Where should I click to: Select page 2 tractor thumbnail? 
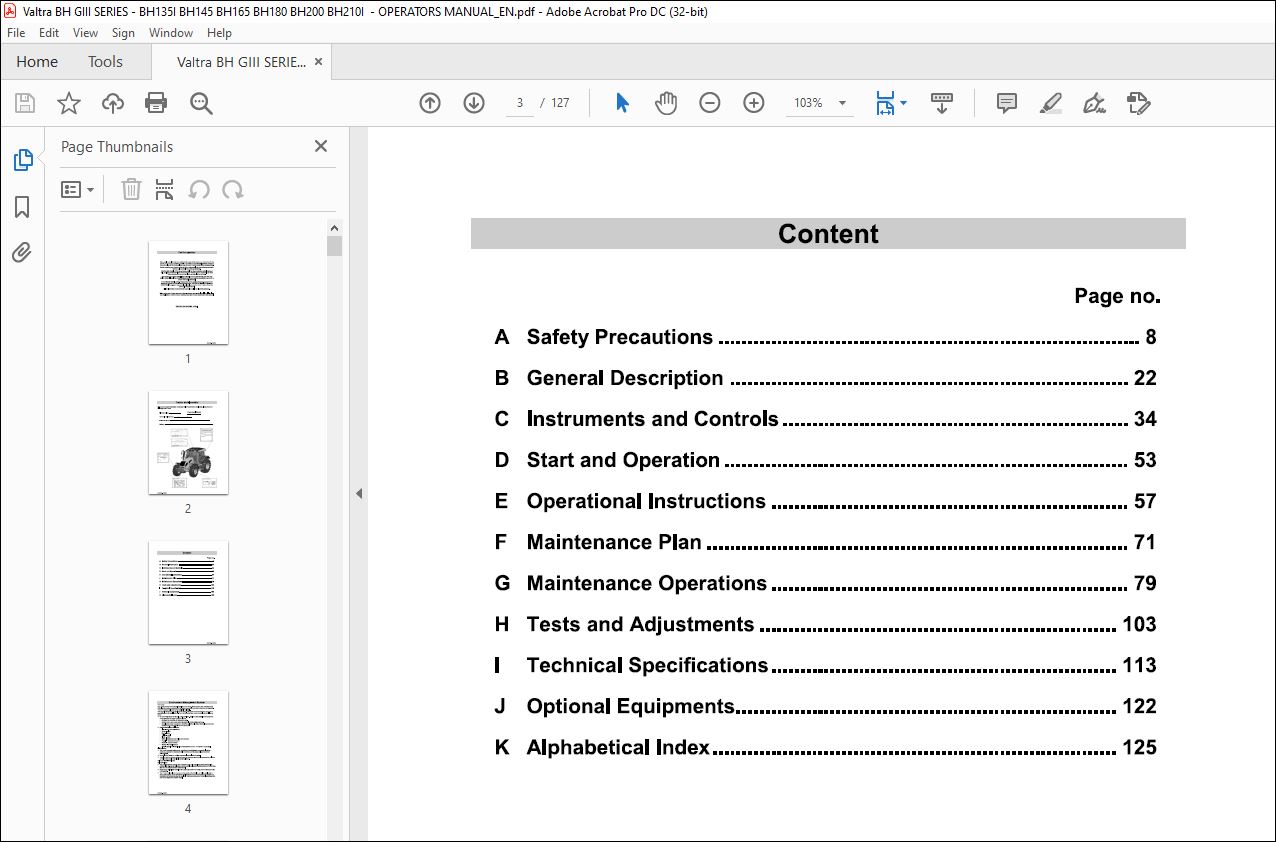point(188,443)
